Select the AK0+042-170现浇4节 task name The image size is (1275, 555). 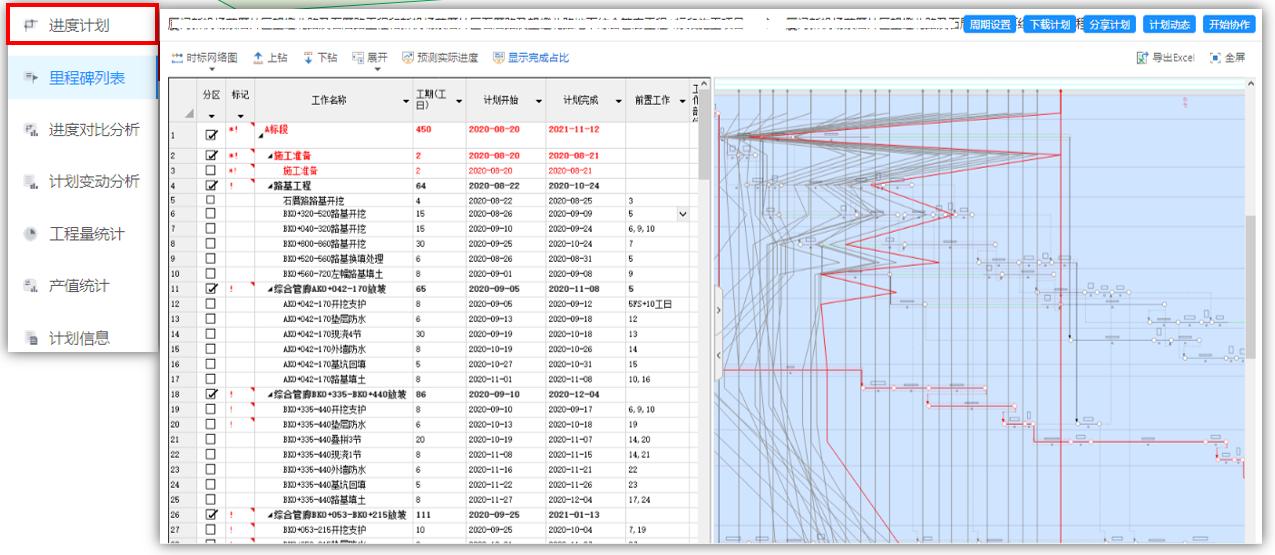tap(320, 333)
